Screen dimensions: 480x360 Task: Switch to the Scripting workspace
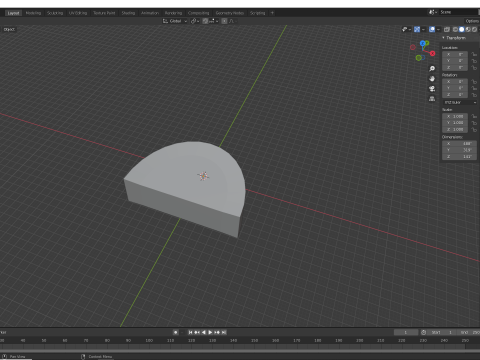point(258,13)
